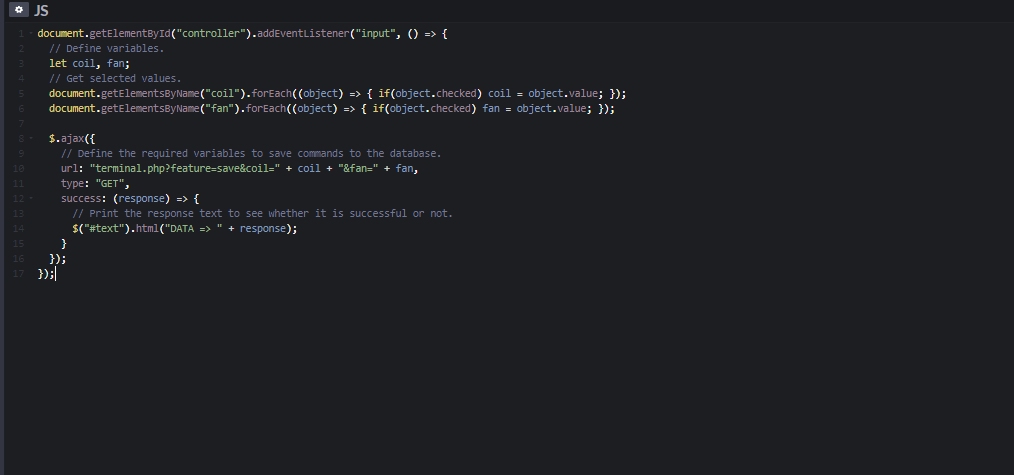This screenshot has height=475, width=1014.
Task: Place cursor on "controller" string in line 1
Action: point(208,34)
